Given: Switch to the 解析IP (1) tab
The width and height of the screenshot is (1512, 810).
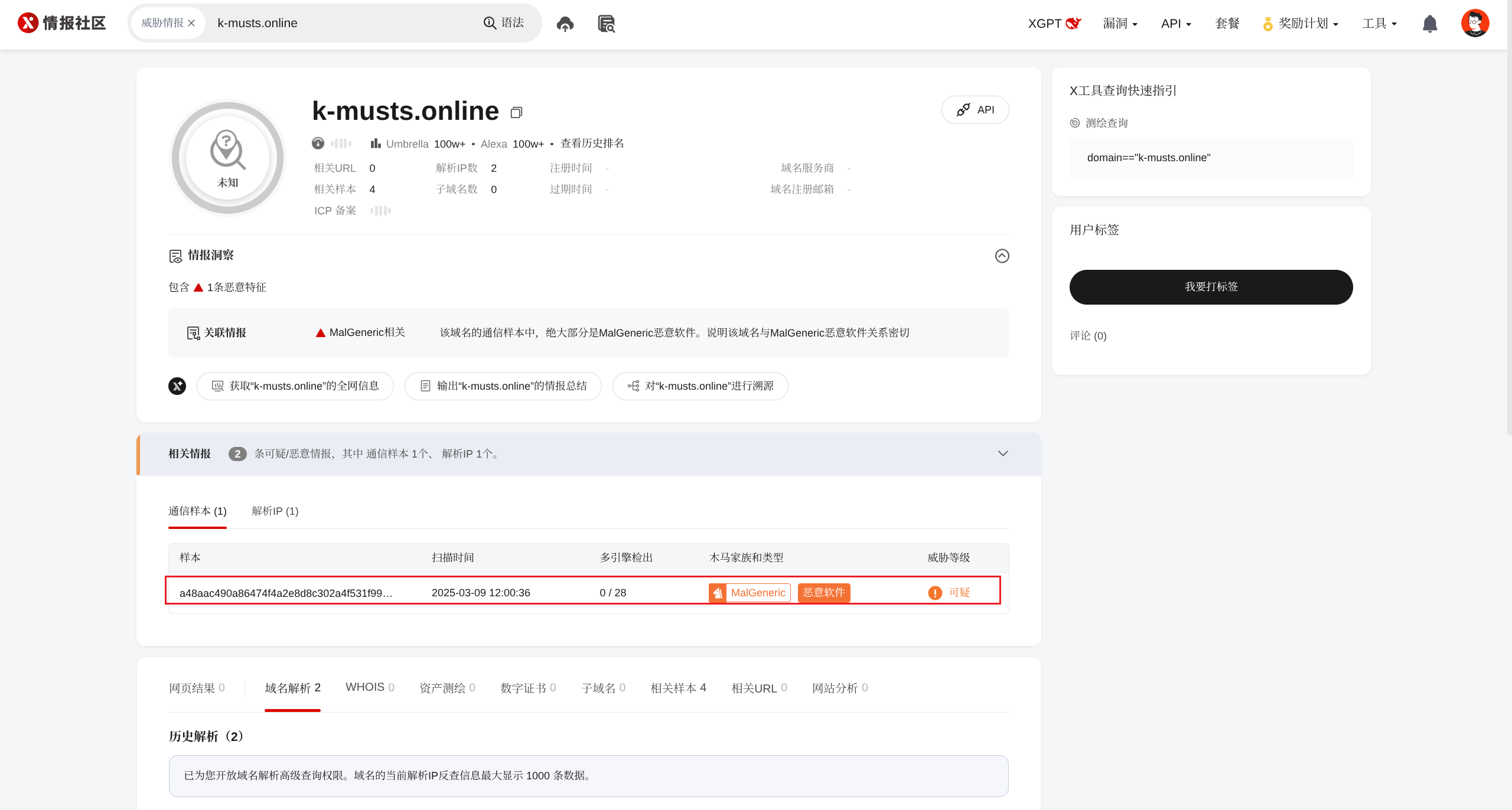Looking at the screenshot, I should pos(275,511).
